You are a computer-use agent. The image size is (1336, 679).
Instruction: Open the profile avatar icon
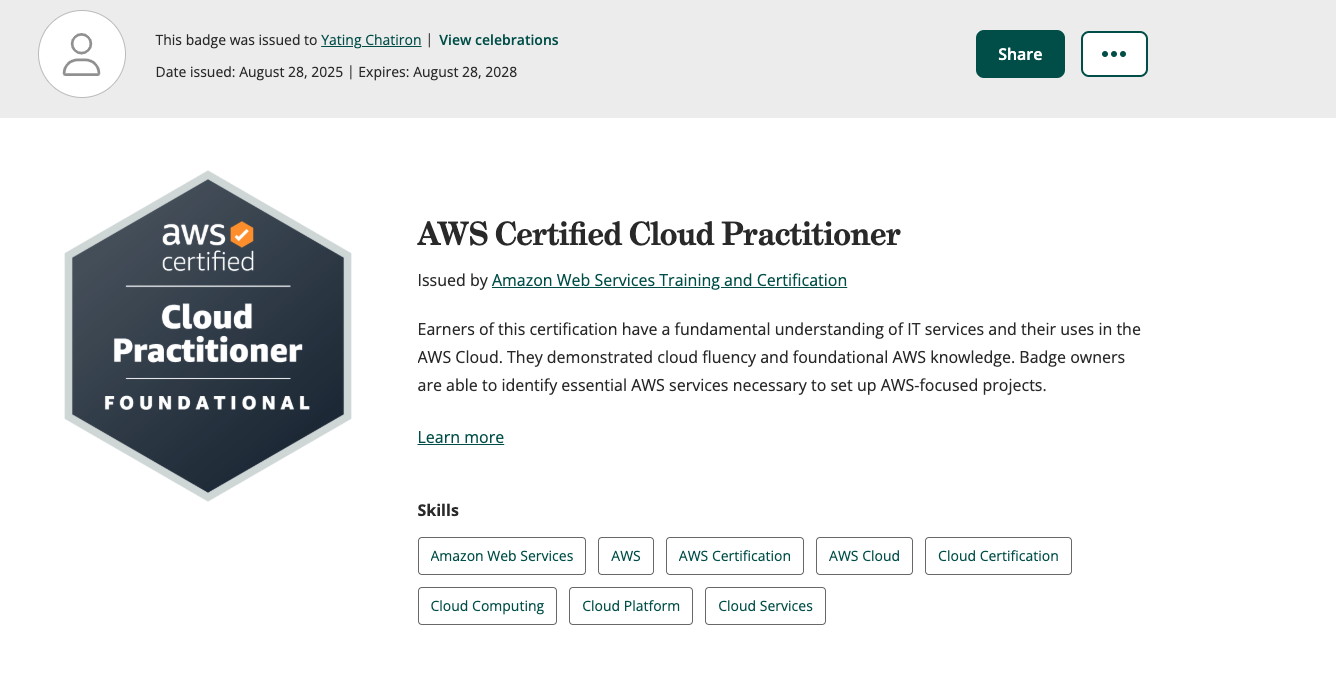(x=82, y=54)
